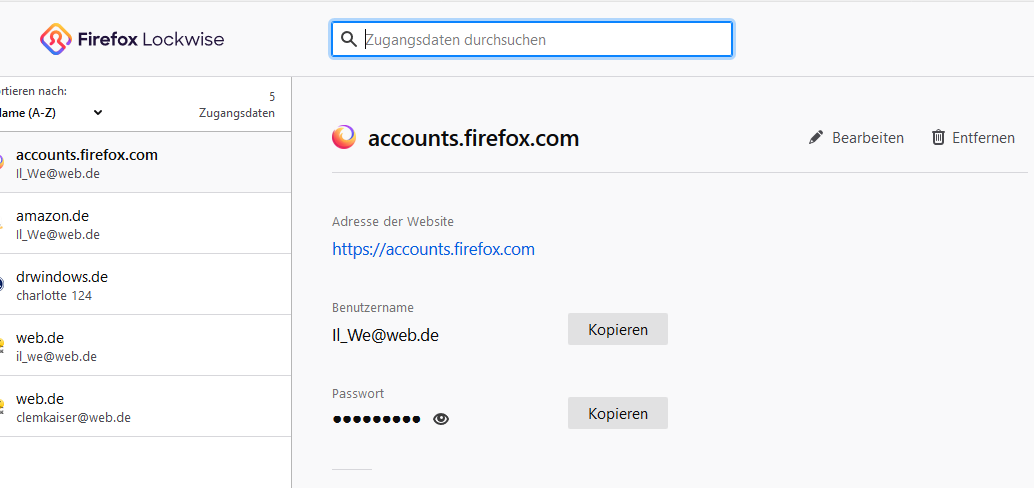Click the pencil icon for Bearbeiten
The height and width of the screenshot is (488, 1034).
816,138
